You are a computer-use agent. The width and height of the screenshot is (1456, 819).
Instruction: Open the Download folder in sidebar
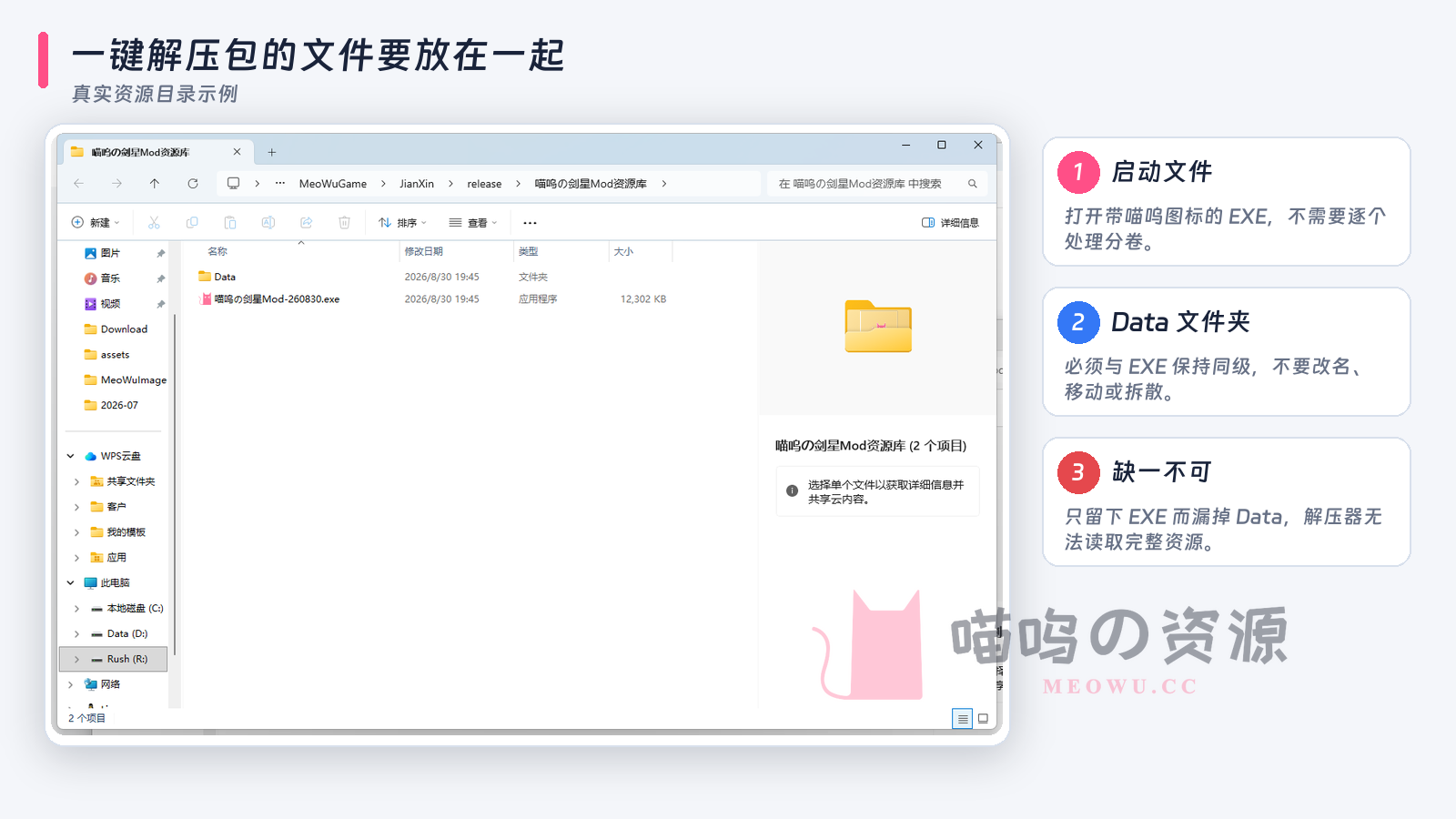click(x=115, y=329)
